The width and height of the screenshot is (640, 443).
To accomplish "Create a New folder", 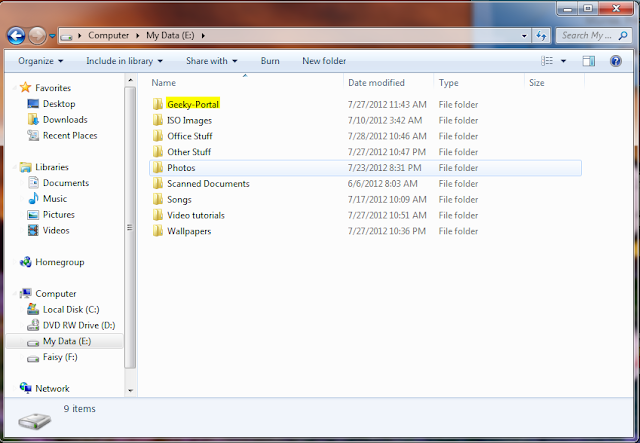I will pos(324,61).
